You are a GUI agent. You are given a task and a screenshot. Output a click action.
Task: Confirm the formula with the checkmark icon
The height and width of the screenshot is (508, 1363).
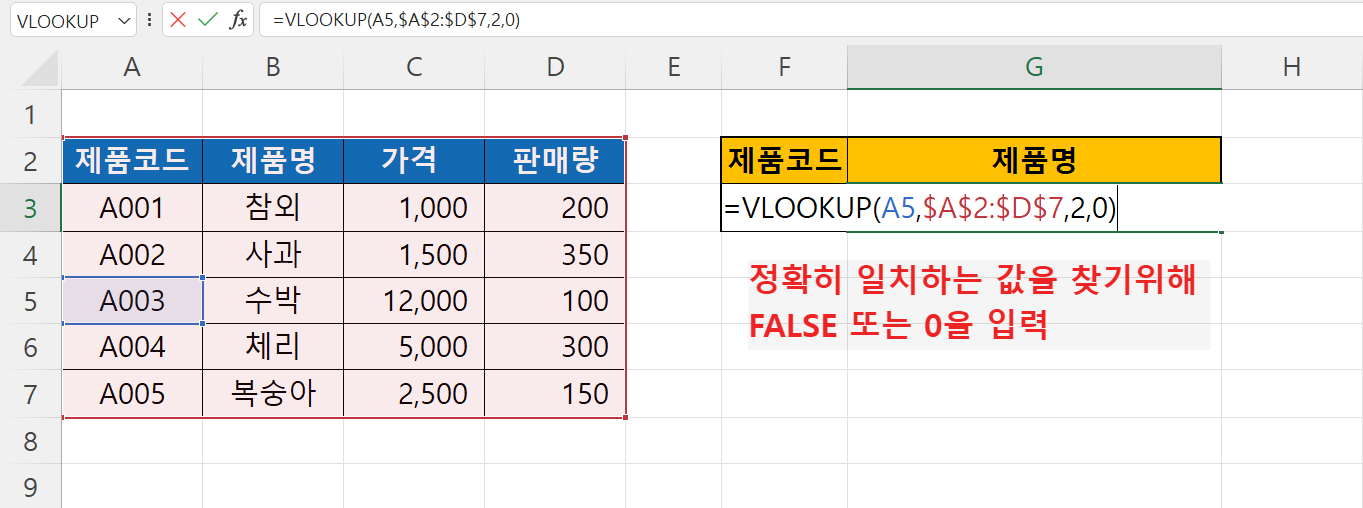pos(208,20)
